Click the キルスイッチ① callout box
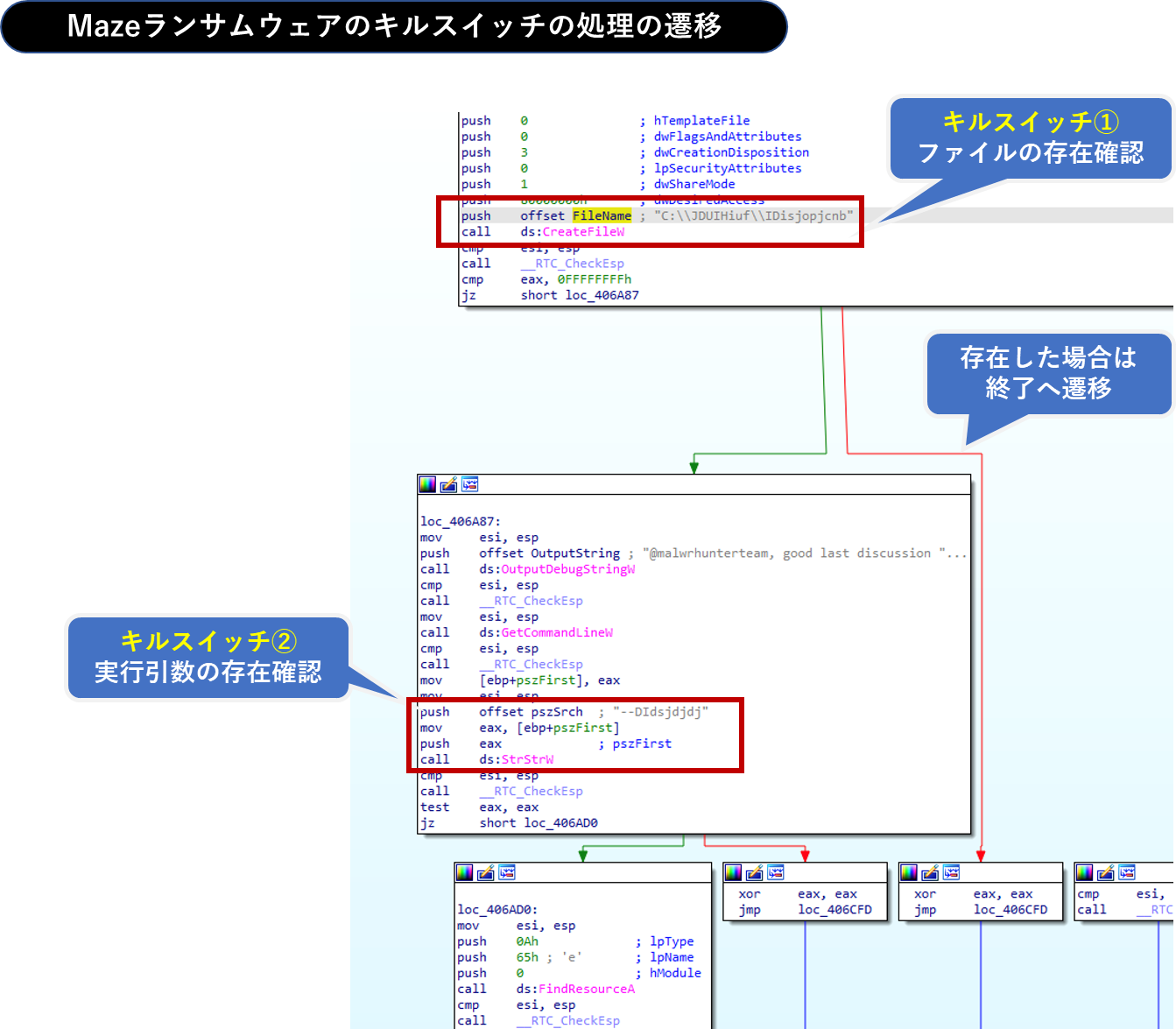 [x=1030, y=137]
